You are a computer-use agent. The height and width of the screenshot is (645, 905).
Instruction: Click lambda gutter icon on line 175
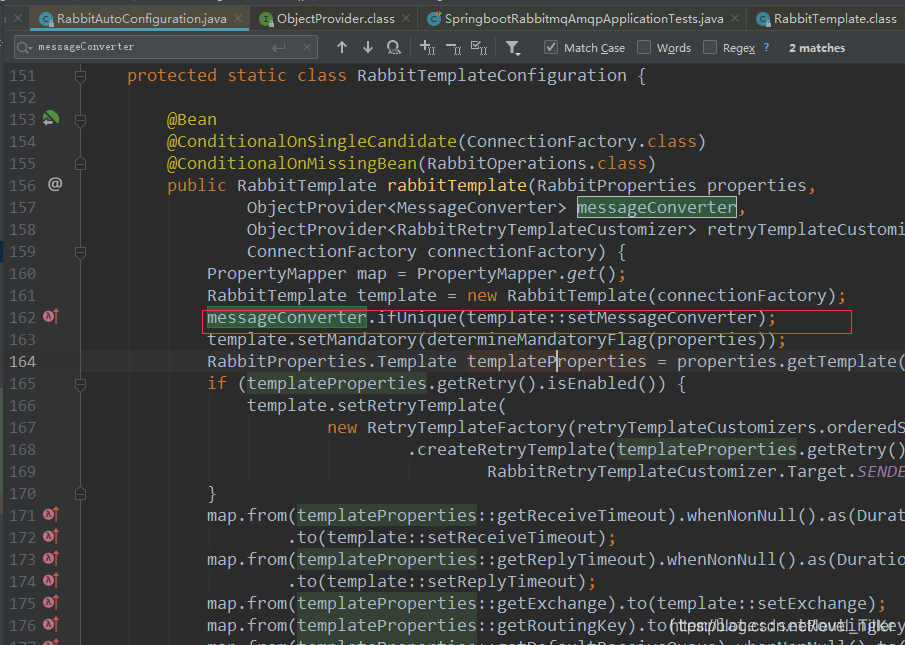pos(51,602)
